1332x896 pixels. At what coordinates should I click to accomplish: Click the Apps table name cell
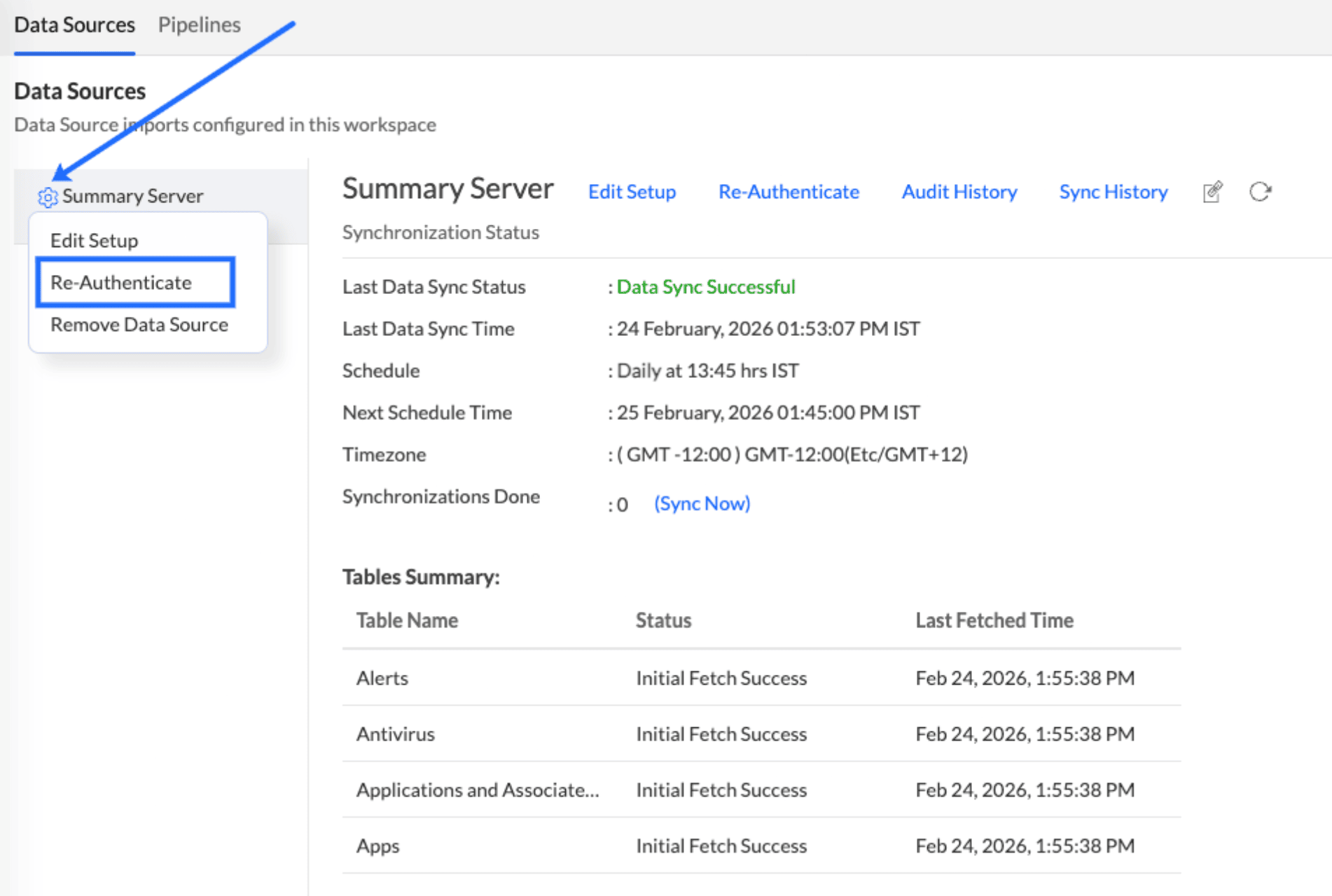tap(378, 846)
